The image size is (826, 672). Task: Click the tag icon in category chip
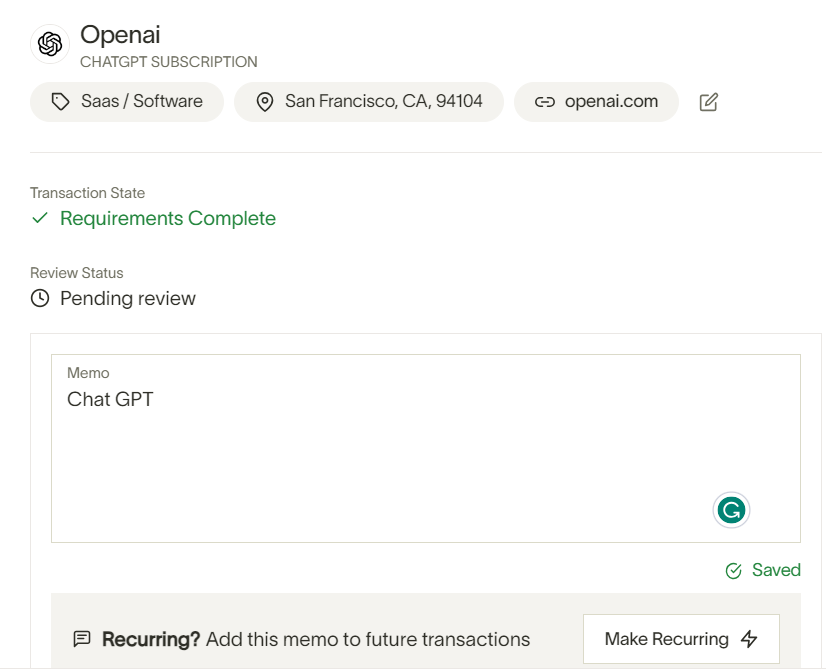61,102
